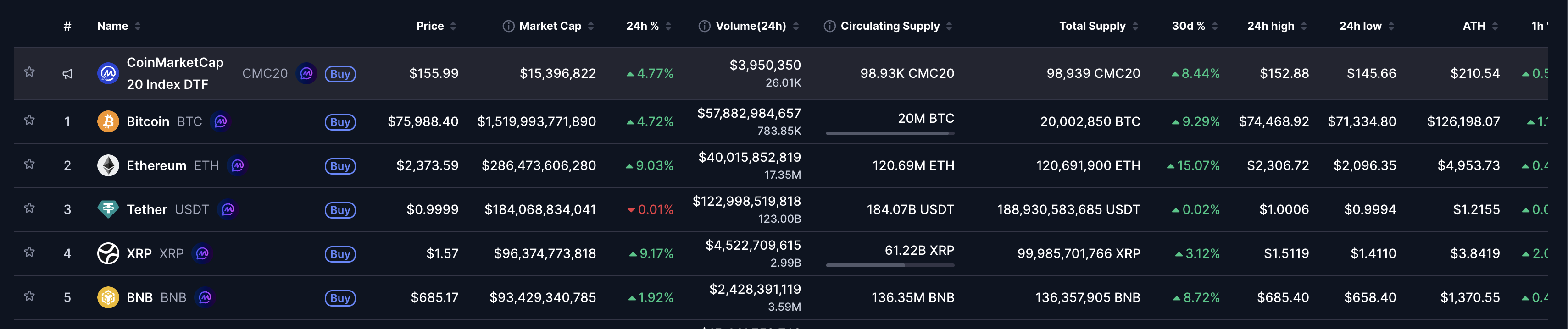Click the BNB coin logo
Image resolution: width=1568 pixels, height=329 pixels.
click(x=108, y=297)
